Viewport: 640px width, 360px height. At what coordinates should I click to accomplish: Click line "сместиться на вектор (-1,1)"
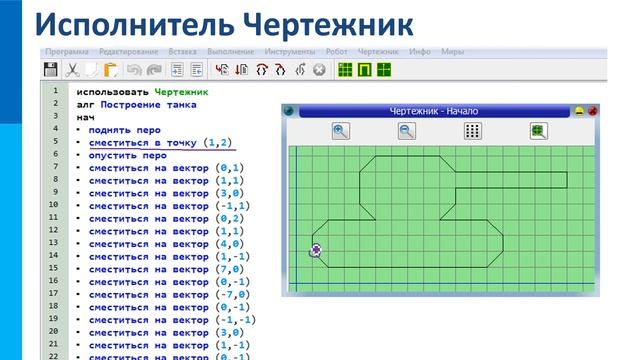point(169,206)
